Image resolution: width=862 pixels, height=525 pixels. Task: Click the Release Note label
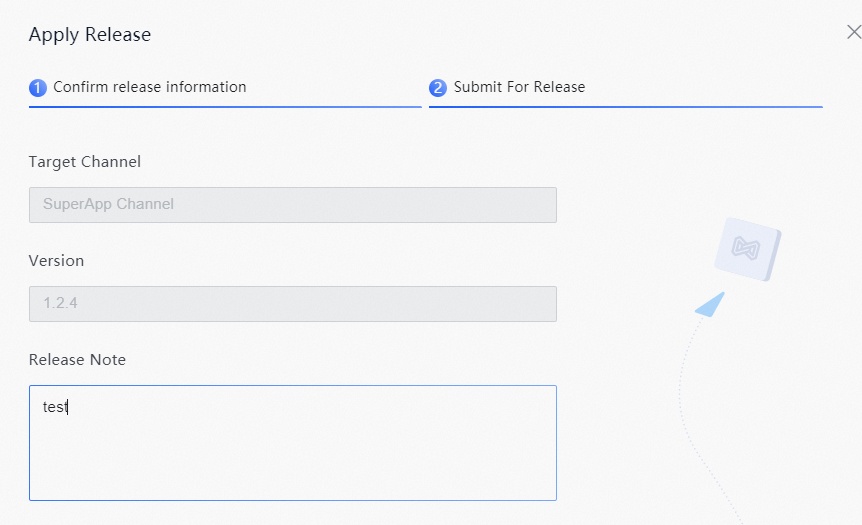tap(77, 360)
